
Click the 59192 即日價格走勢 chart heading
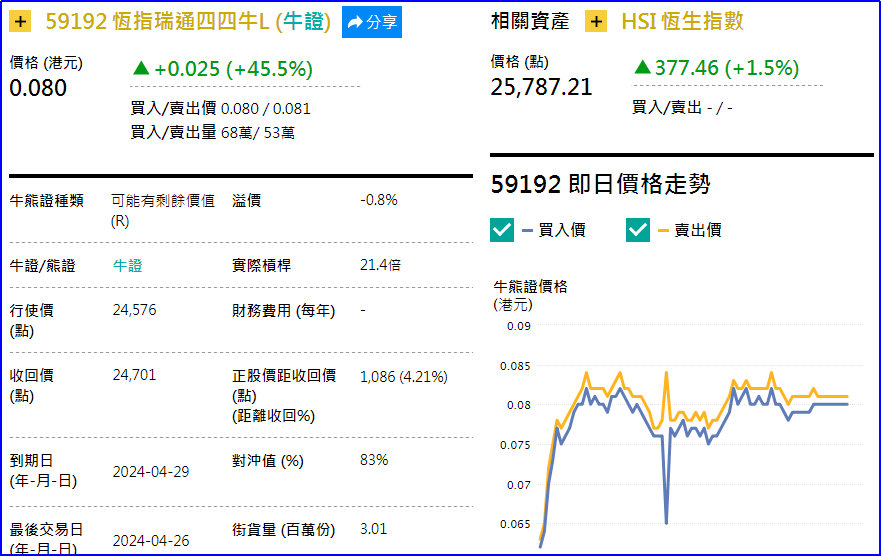[x=601, y=184]
